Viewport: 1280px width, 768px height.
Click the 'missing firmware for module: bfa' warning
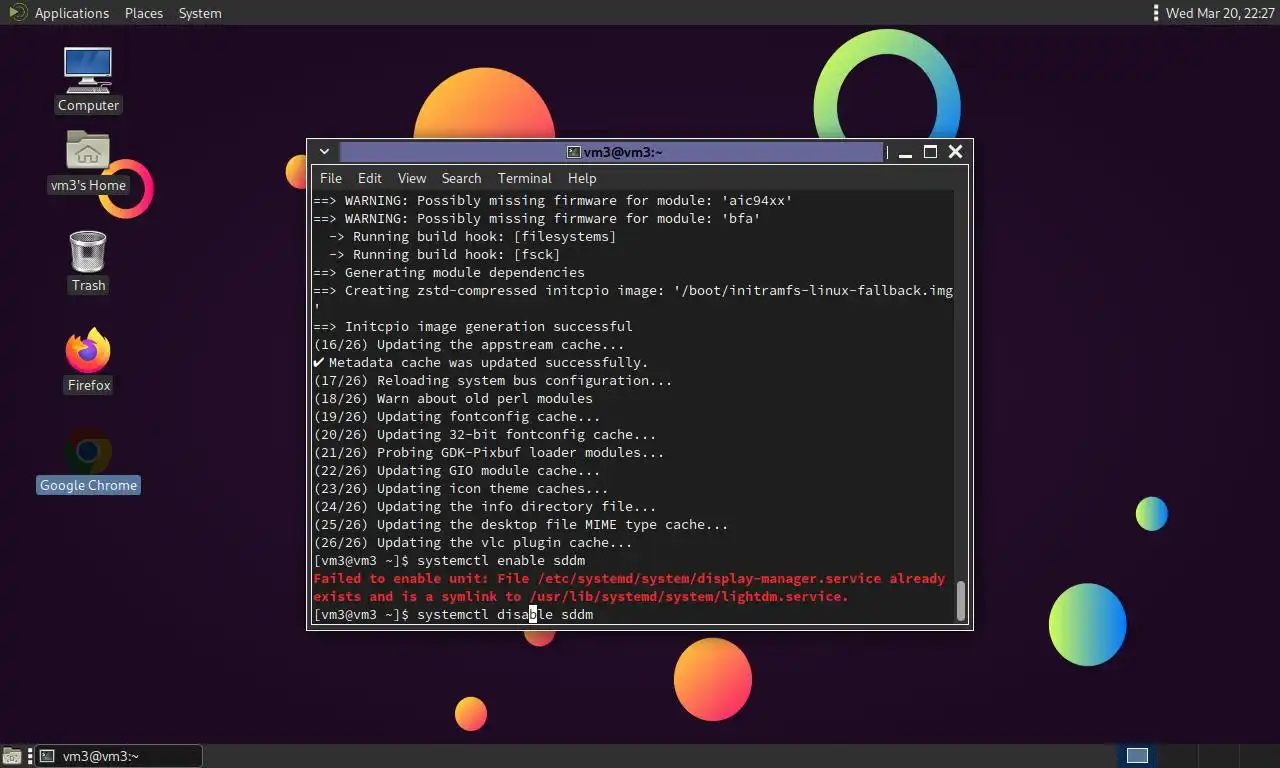(x=537, y=218)
